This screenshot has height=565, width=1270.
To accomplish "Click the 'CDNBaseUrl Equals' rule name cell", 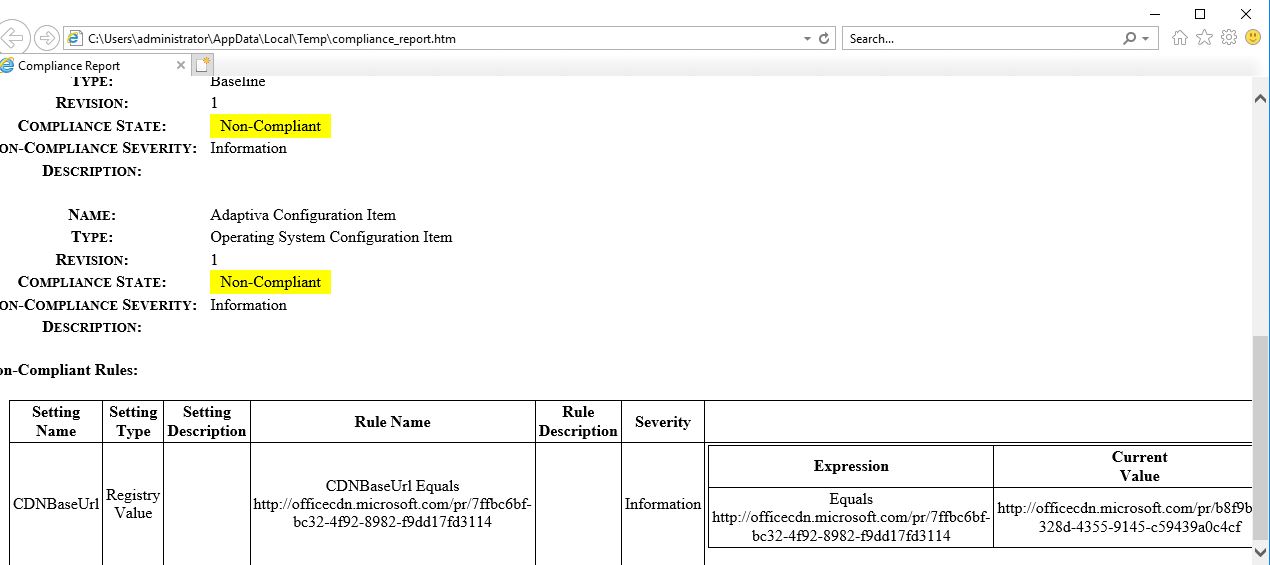I will [x=392, y=504].
